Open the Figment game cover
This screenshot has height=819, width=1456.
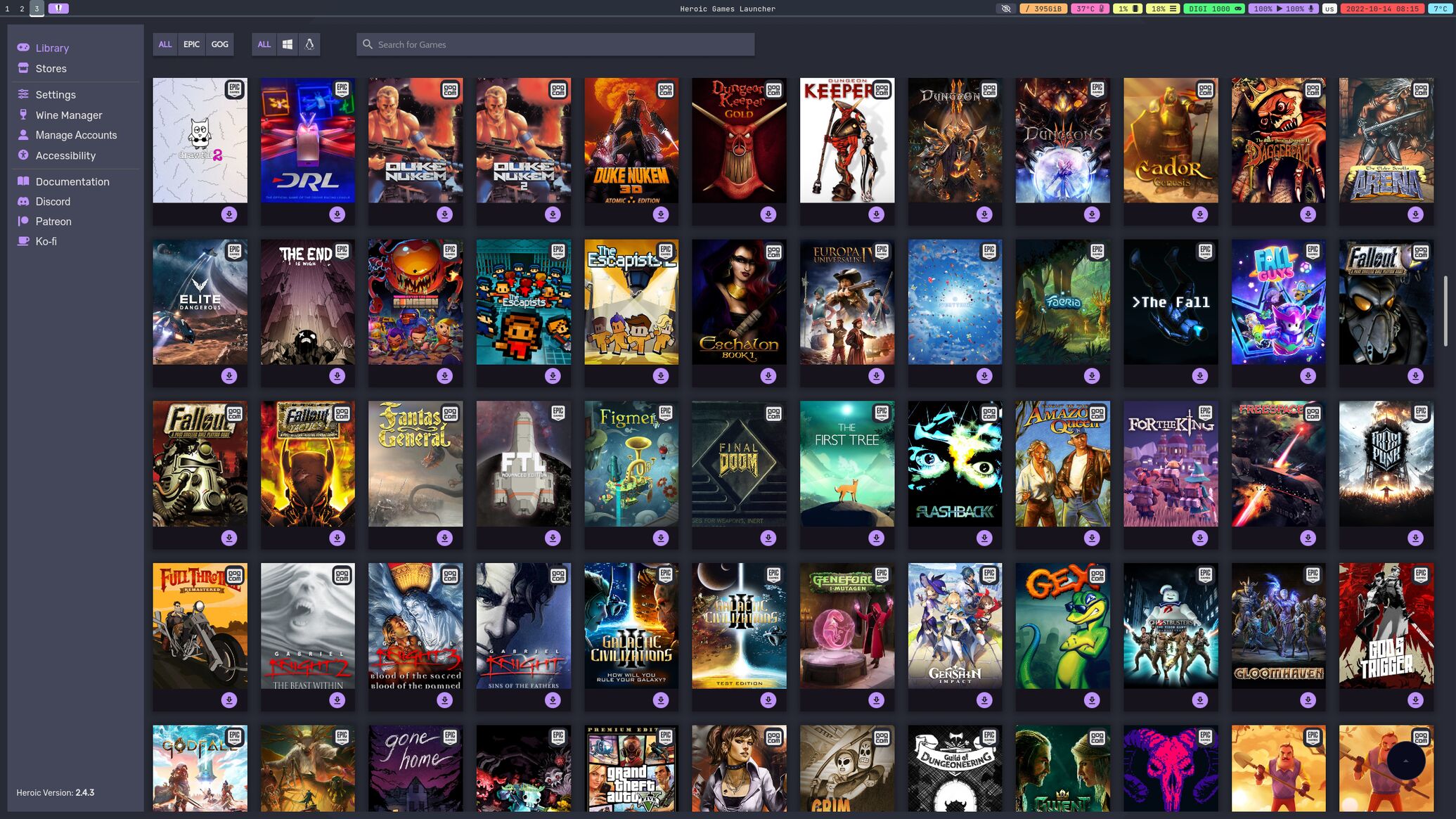[x=631, y=464]
